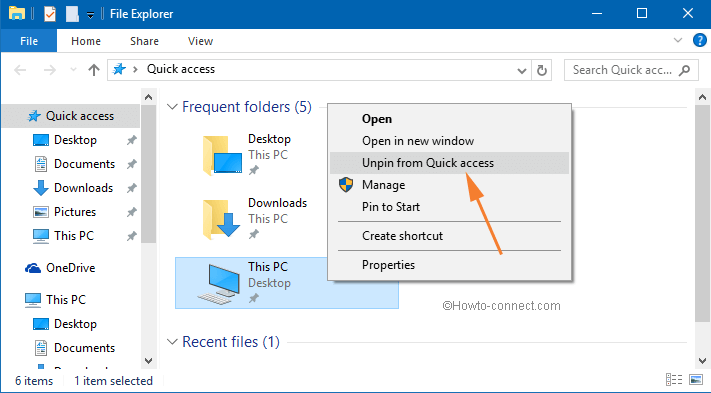Image resolution: width=711 pixels, height=393 pixels.
Task: Go back with the left arrow
Action: 20,70
